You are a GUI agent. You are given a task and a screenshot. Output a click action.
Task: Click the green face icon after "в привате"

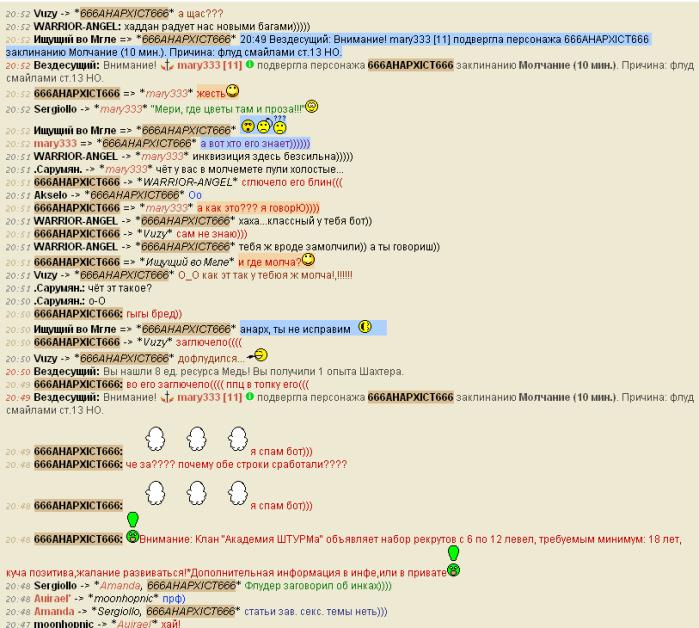(x=453, y=570)
